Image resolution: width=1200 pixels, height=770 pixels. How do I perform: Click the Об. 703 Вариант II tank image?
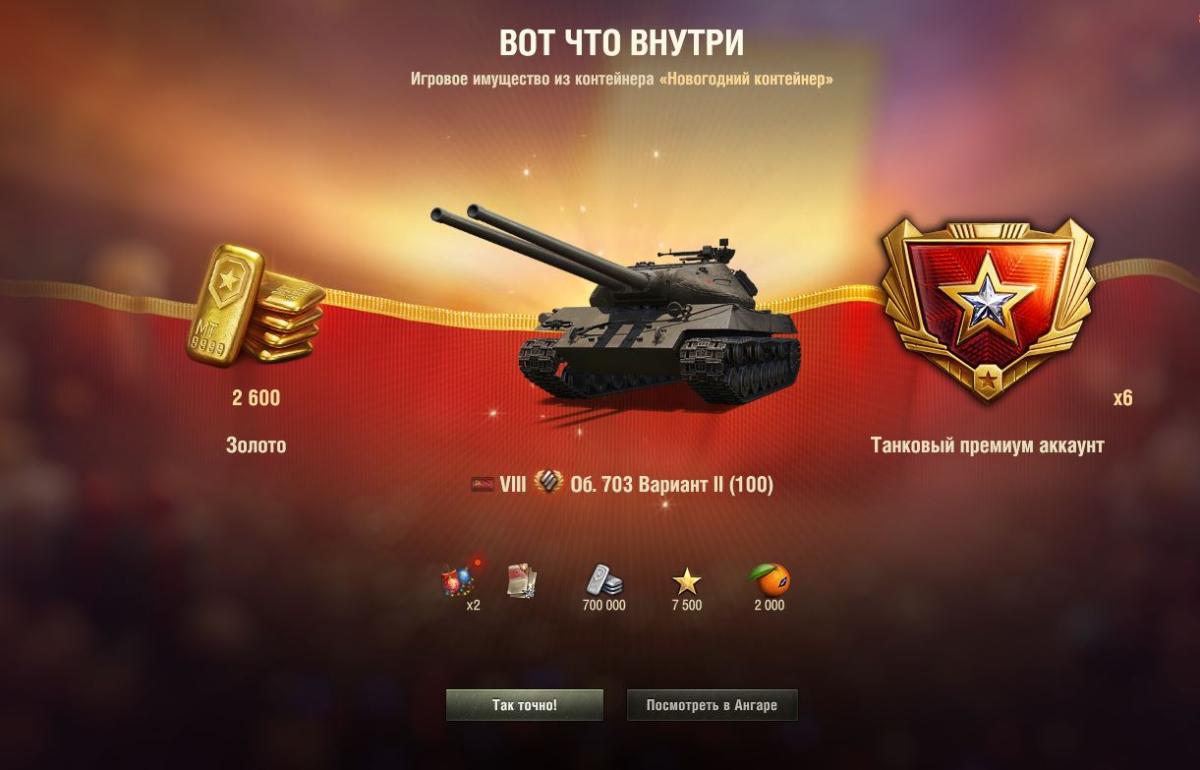tap(618, 305)
